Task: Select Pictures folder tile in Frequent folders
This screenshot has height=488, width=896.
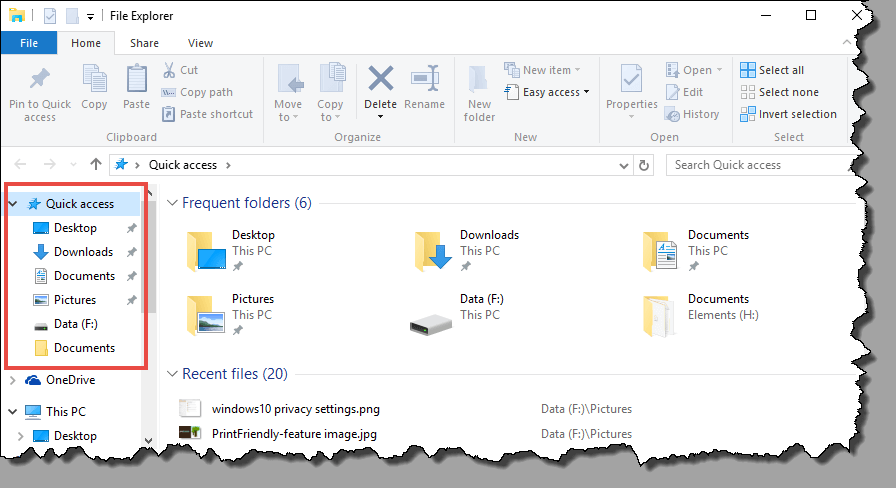Action: [x=231, y=315]
